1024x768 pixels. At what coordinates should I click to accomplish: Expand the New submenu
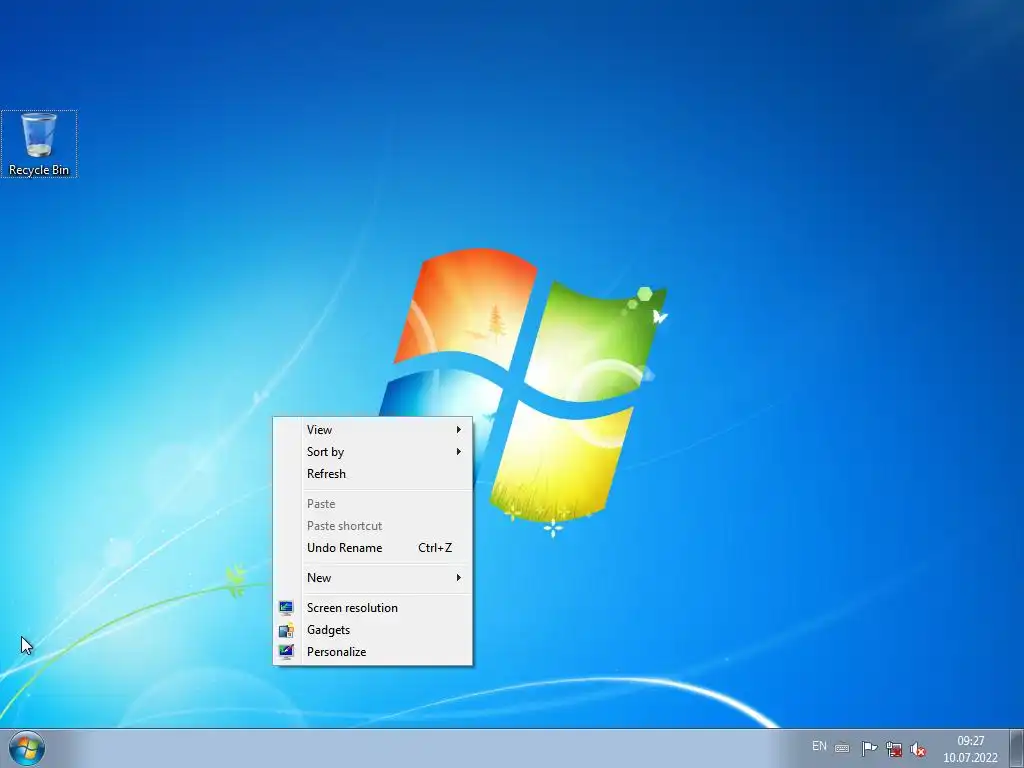[x=372, y=578]
